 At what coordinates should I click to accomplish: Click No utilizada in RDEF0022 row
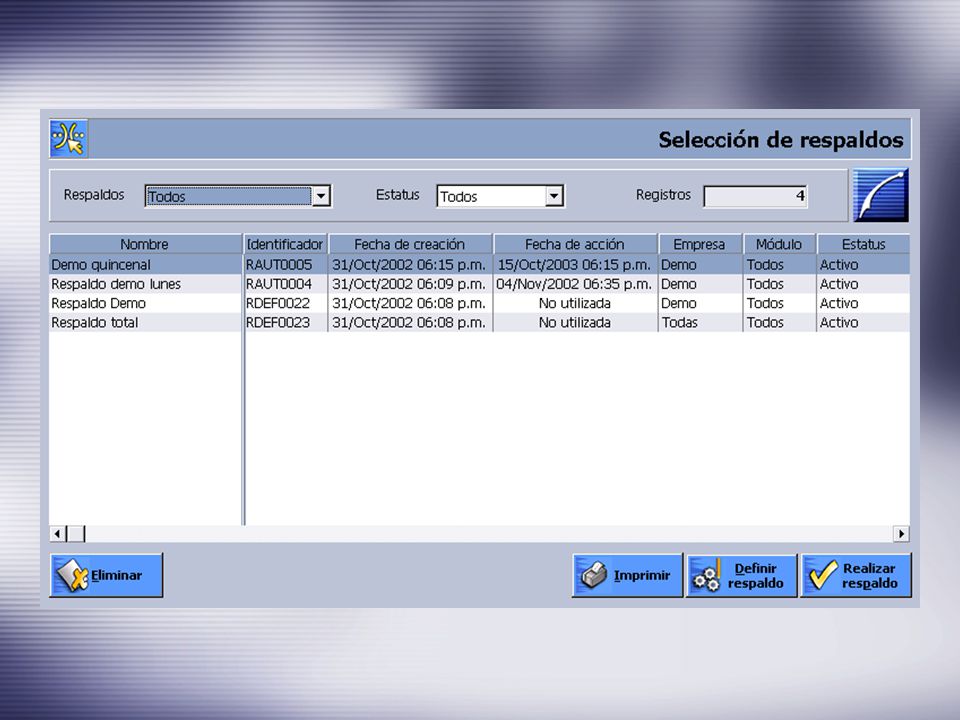click(x=574, y=303)
